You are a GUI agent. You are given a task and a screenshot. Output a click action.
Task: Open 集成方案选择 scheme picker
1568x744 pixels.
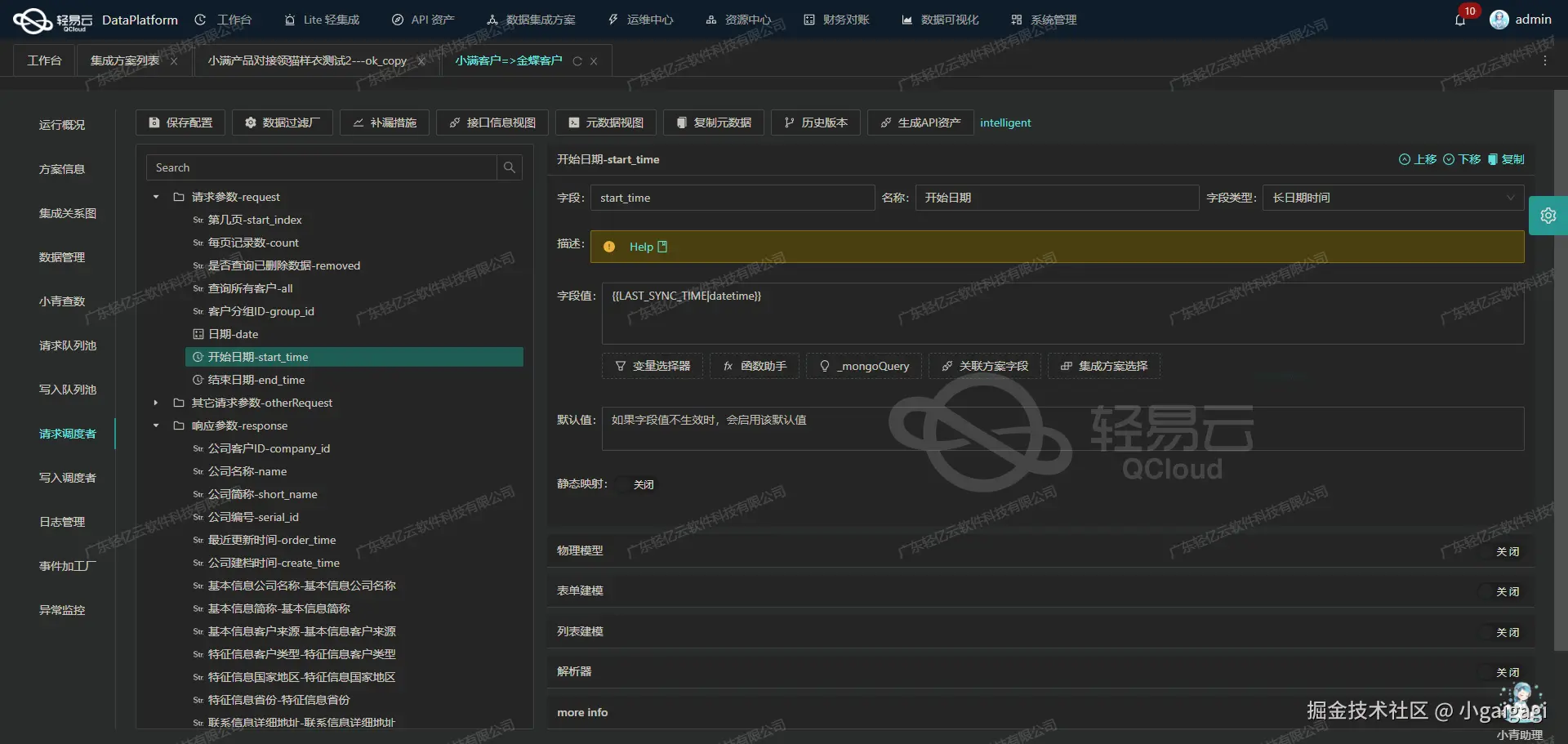coord(1103,366)
